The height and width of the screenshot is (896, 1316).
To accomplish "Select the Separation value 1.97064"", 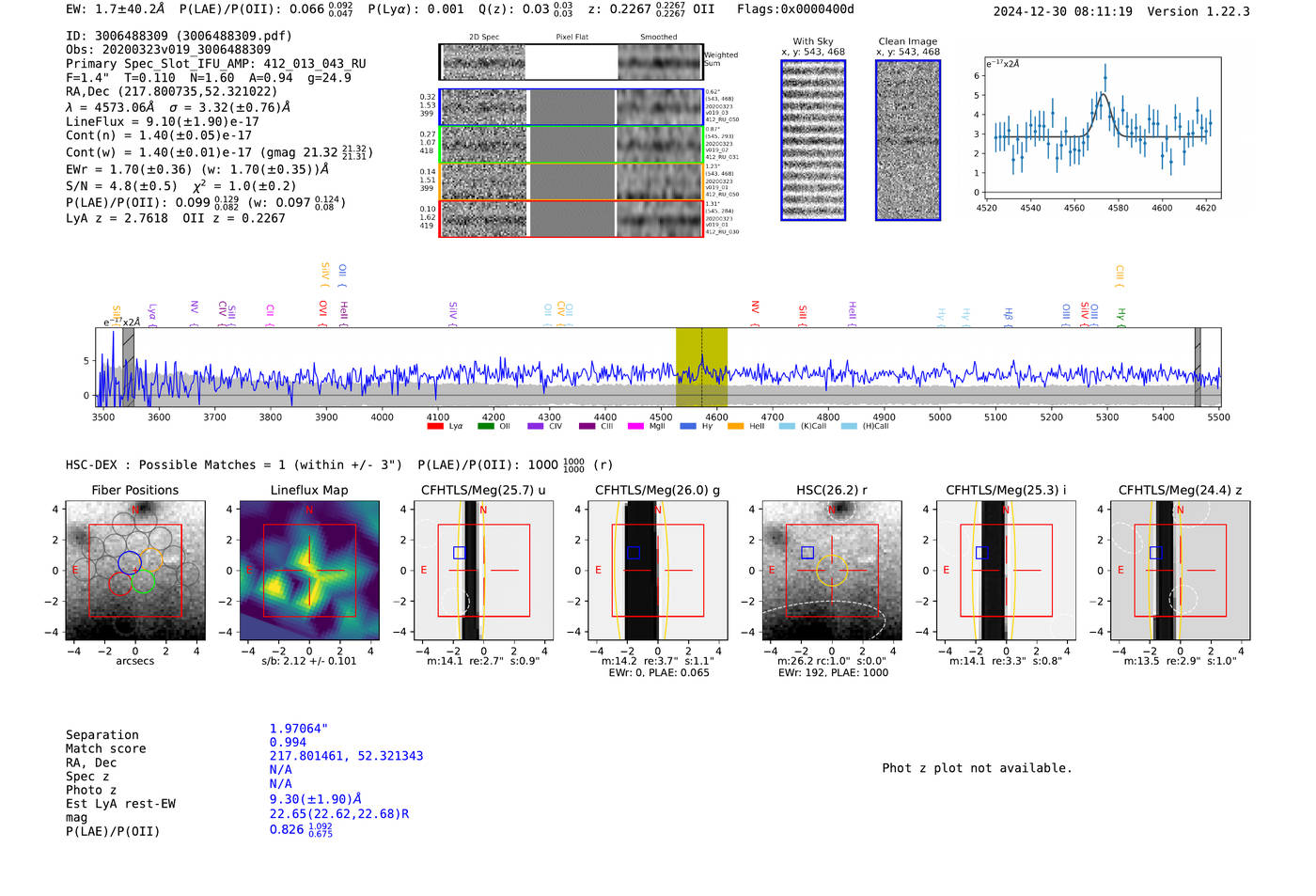I will tap(299, 729).
